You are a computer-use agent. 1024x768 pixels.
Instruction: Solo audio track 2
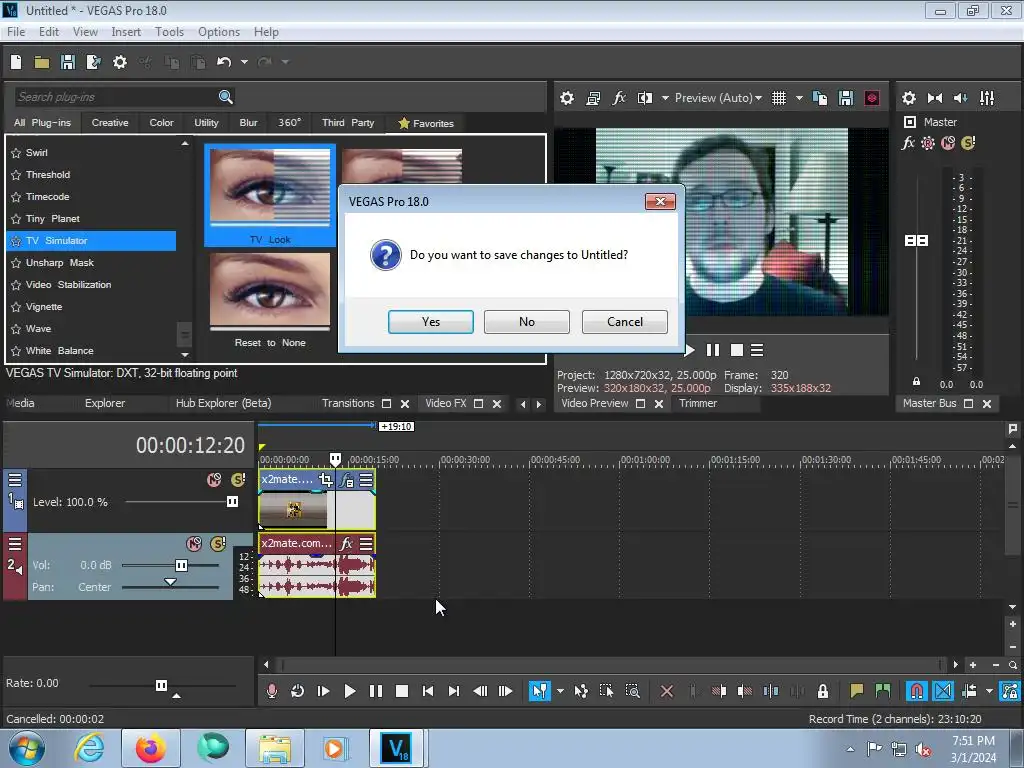[x=218, y=543]
